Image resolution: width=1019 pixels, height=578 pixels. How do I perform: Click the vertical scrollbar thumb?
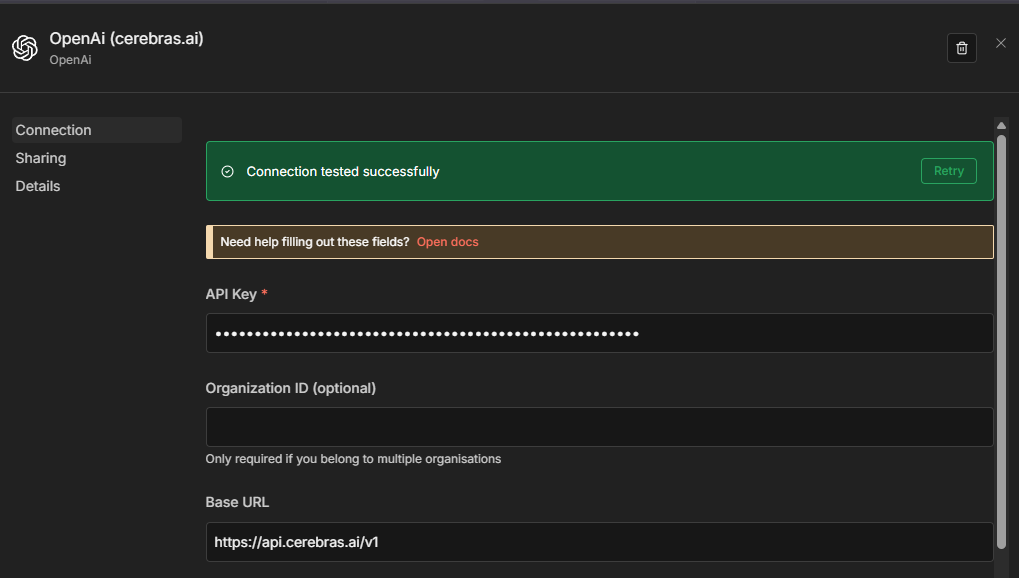1001,340
